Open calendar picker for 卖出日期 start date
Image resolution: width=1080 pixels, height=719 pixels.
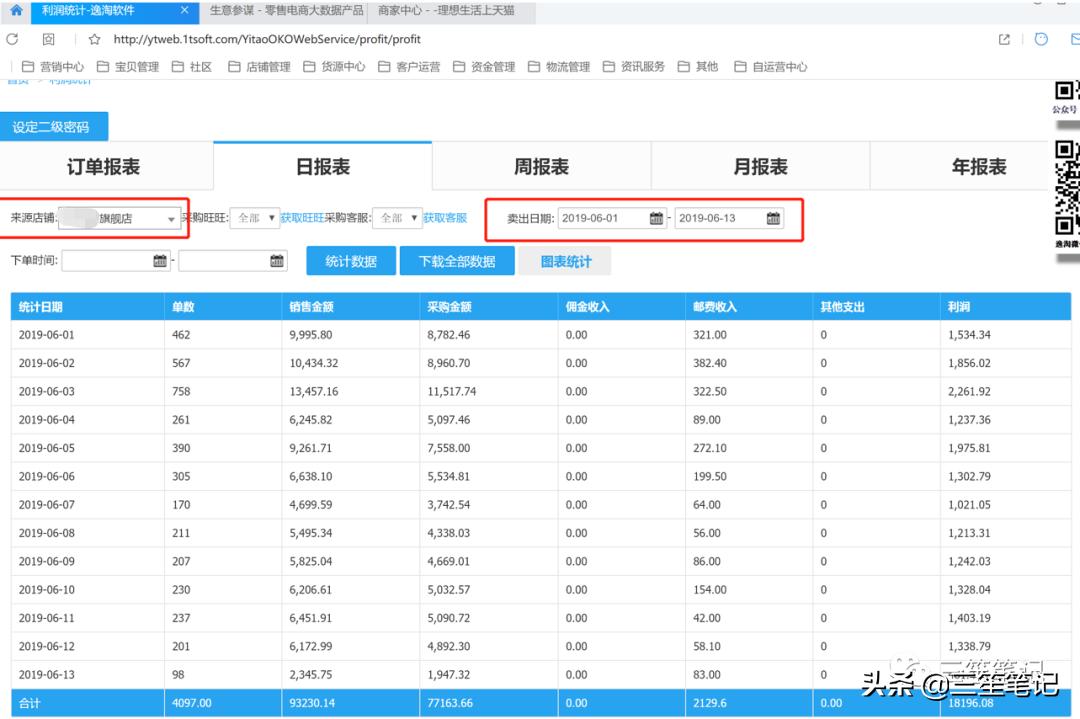pyautogui.click(x=655, y=216)
